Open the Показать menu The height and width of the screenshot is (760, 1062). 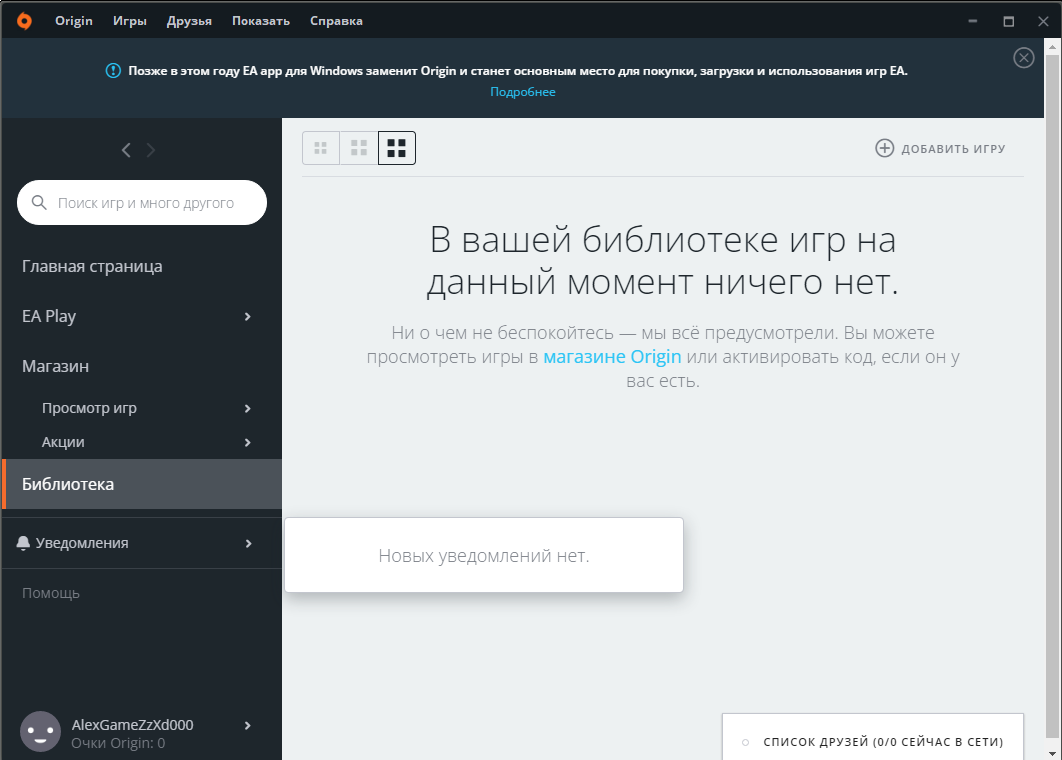pyautogui.click(x=261, y=21)
